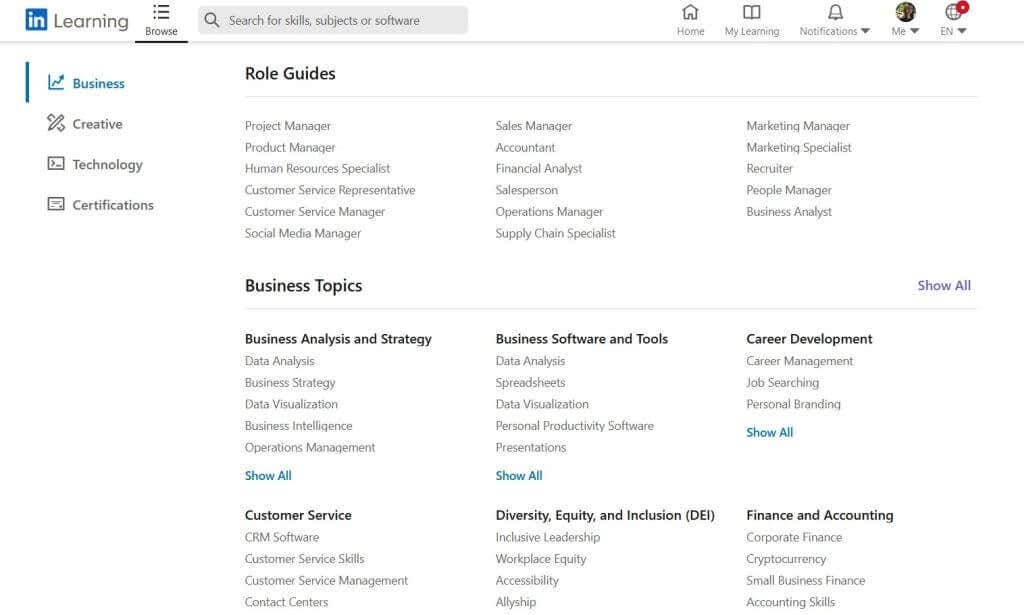Viewport: 1024px width, 615px height.
Task: Switch to the Creative category
Action: (97, 124)
